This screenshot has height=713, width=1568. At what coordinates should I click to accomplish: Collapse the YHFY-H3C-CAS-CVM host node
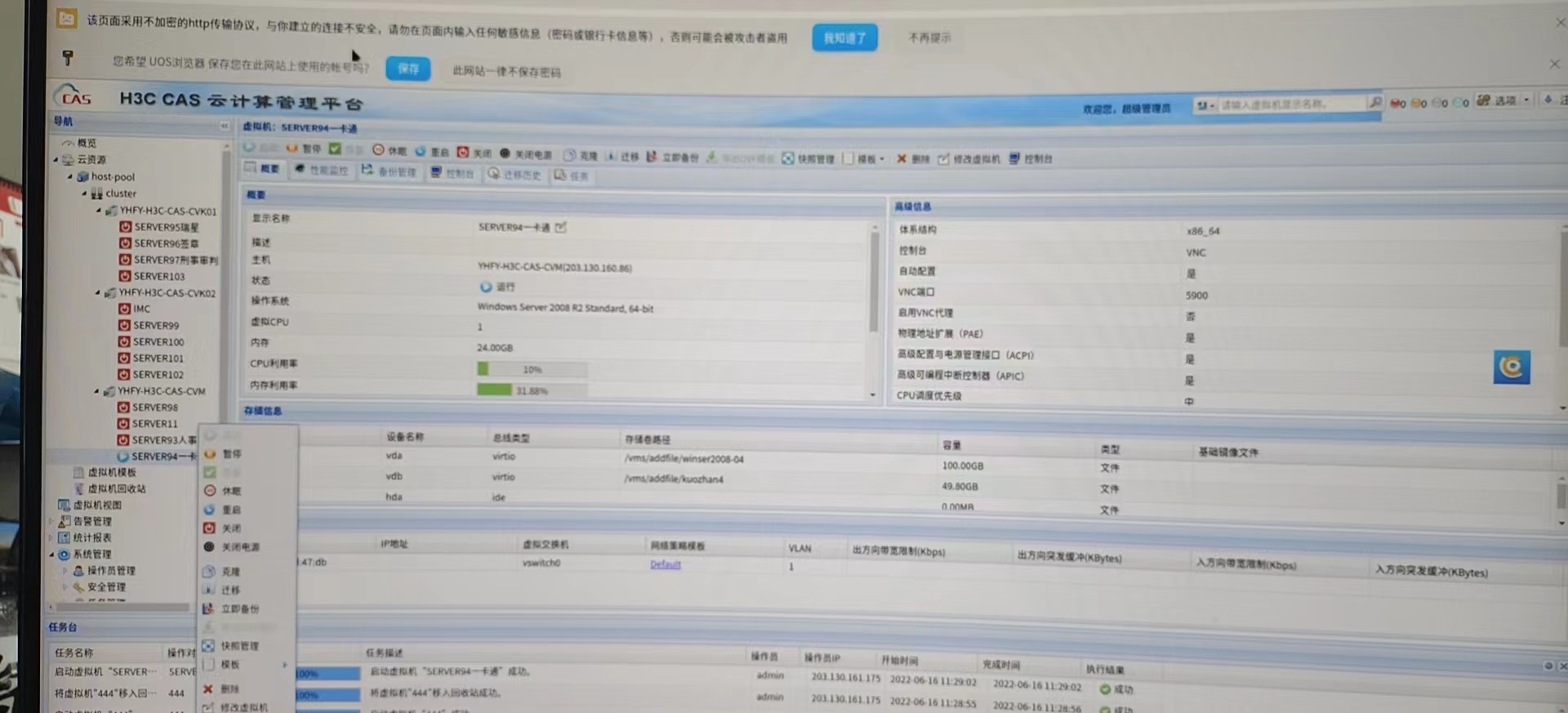click(97, 391)
